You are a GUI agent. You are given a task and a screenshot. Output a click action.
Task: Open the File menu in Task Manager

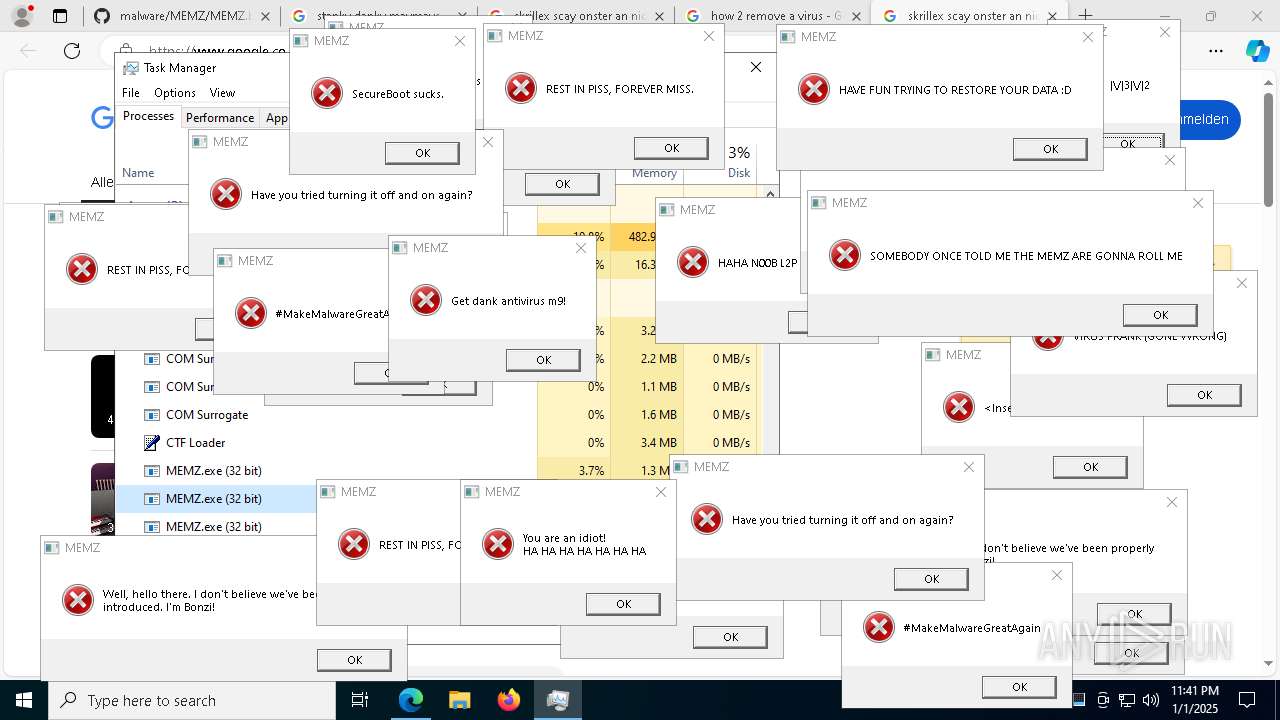131,92
